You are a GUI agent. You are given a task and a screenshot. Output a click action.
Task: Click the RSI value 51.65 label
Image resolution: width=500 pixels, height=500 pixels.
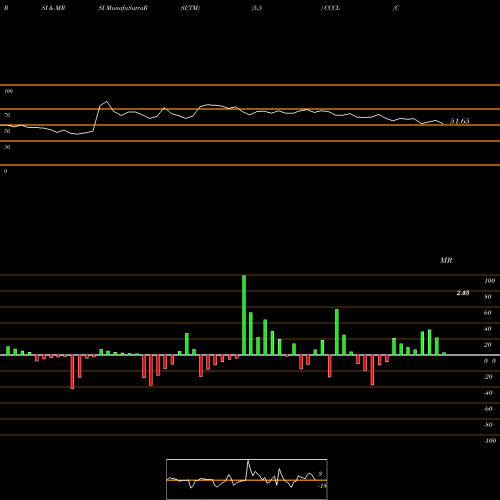tap(460, 121)
